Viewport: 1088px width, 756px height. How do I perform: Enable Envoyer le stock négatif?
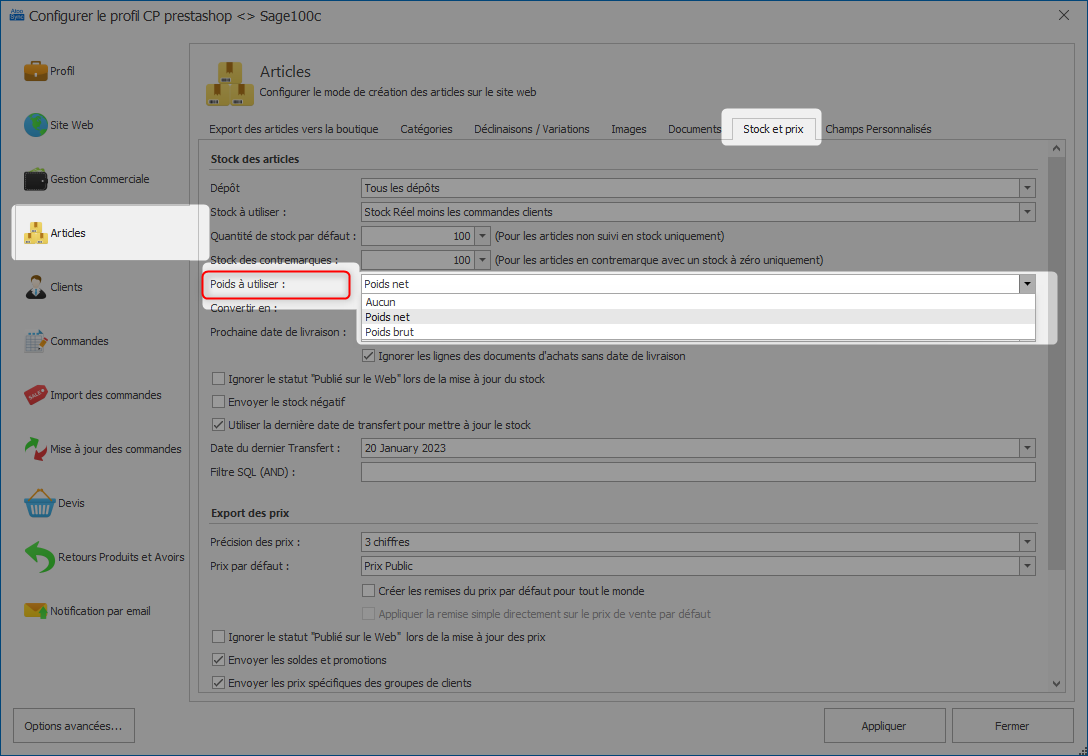[219, 402]
